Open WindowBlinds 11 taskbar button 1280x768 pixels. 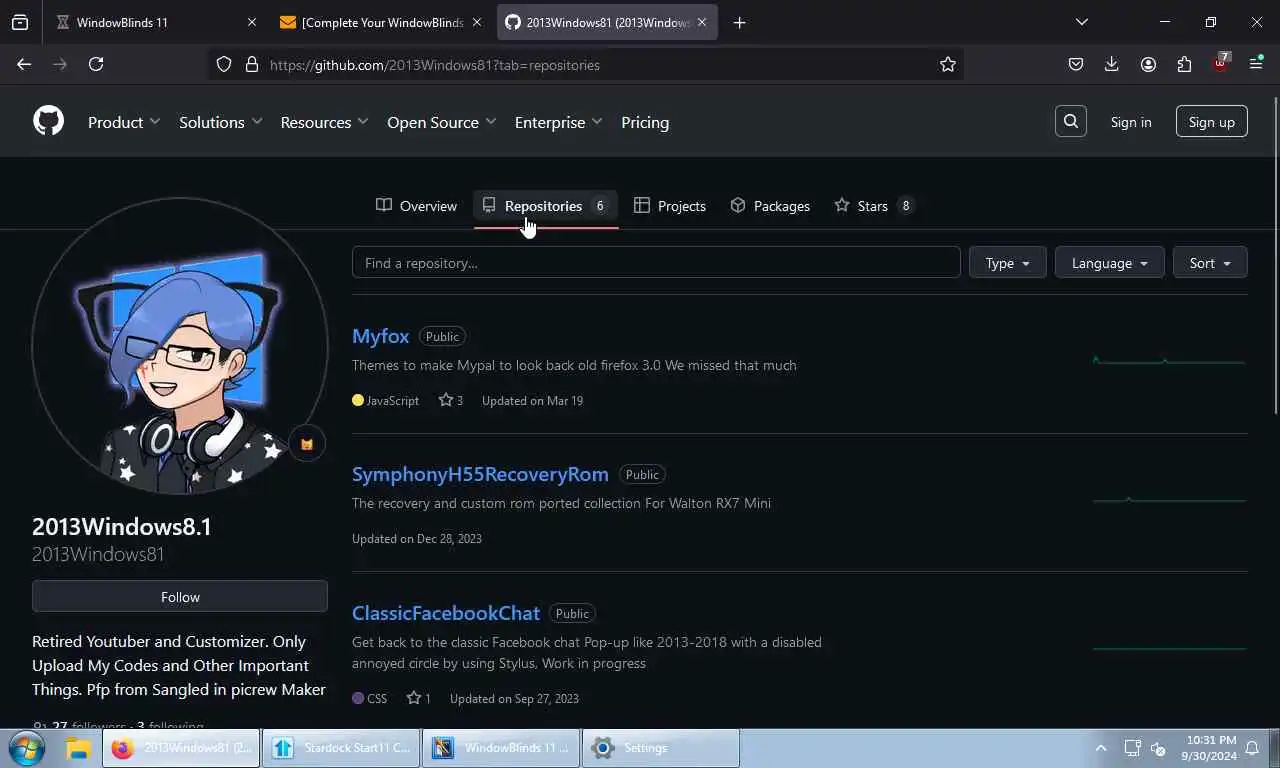pyautogui.click(x=501, y=748)
